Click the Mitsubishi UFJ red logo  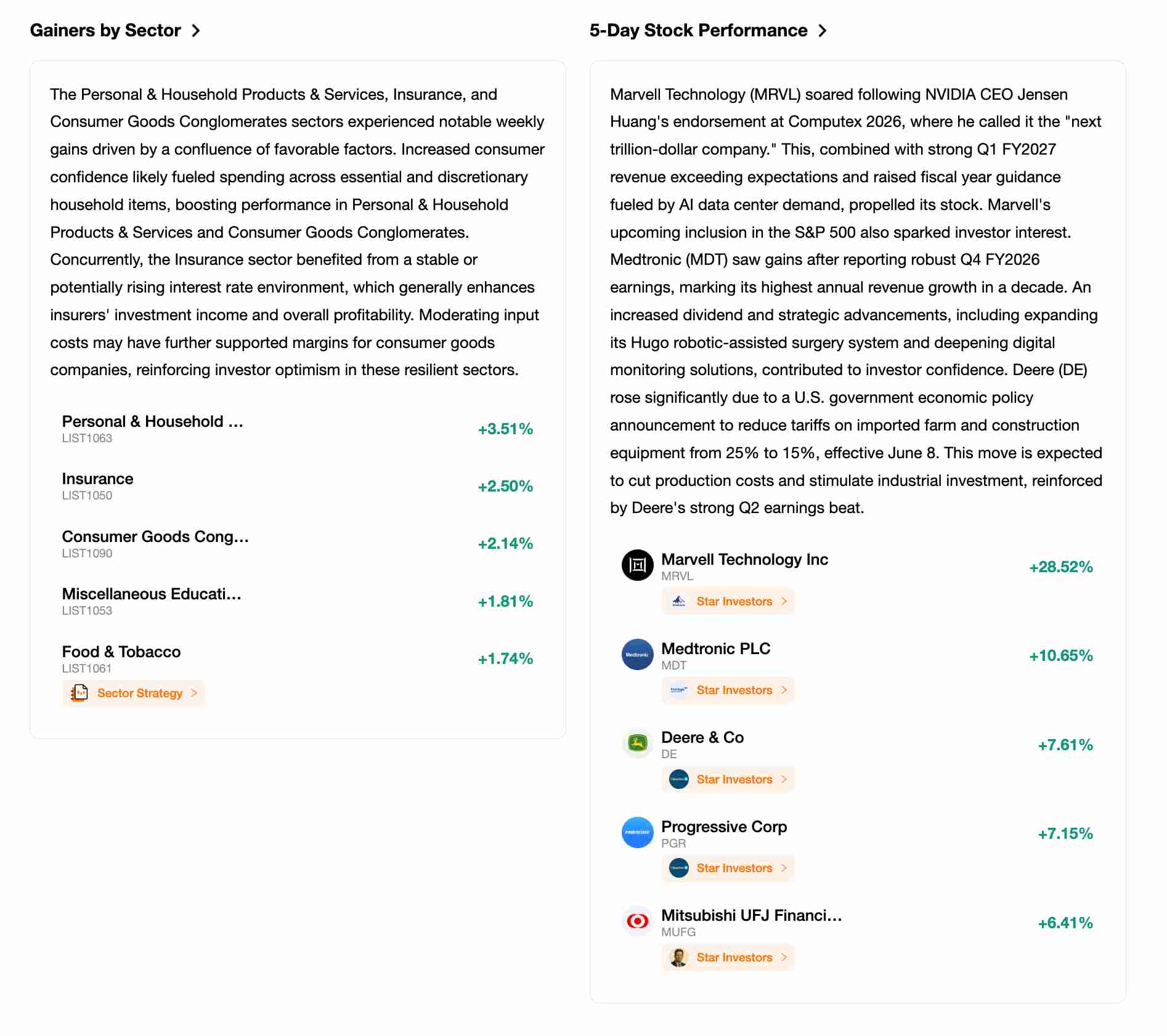(637, 921)
